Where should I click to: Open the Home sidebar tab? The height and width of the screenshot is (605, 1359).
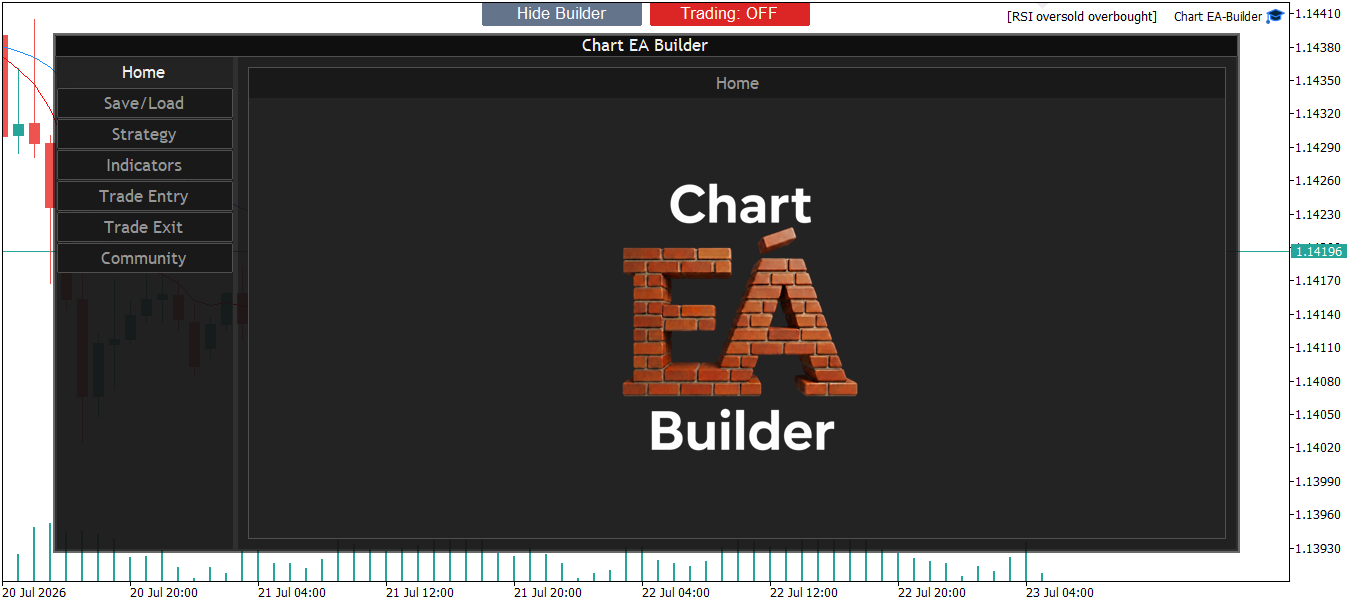(x=144, y=72)
